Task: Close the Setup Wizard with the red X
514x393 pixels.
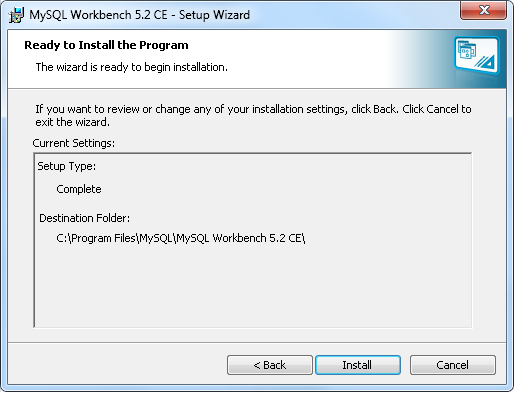Action: [484, 11]
